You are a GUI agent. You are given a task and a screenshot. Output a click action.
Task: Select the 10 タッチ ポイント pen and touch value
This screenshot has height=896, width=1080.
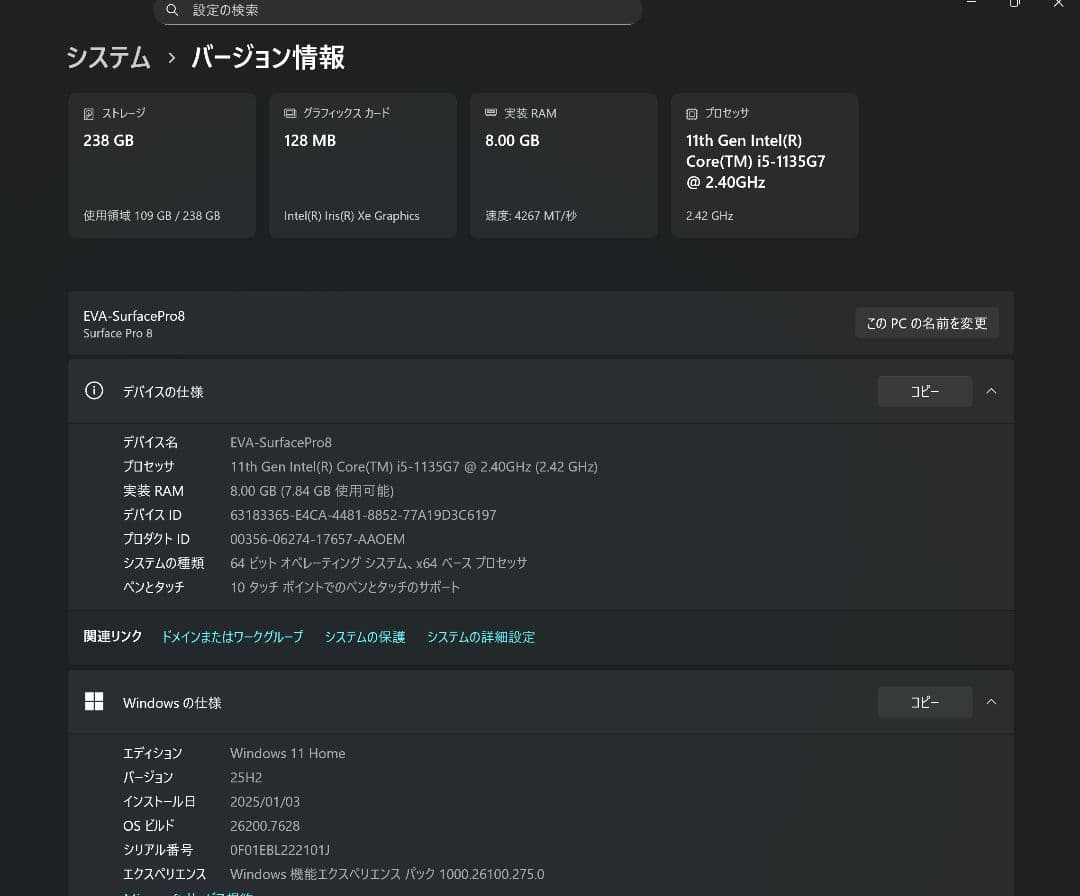point(345,587)
